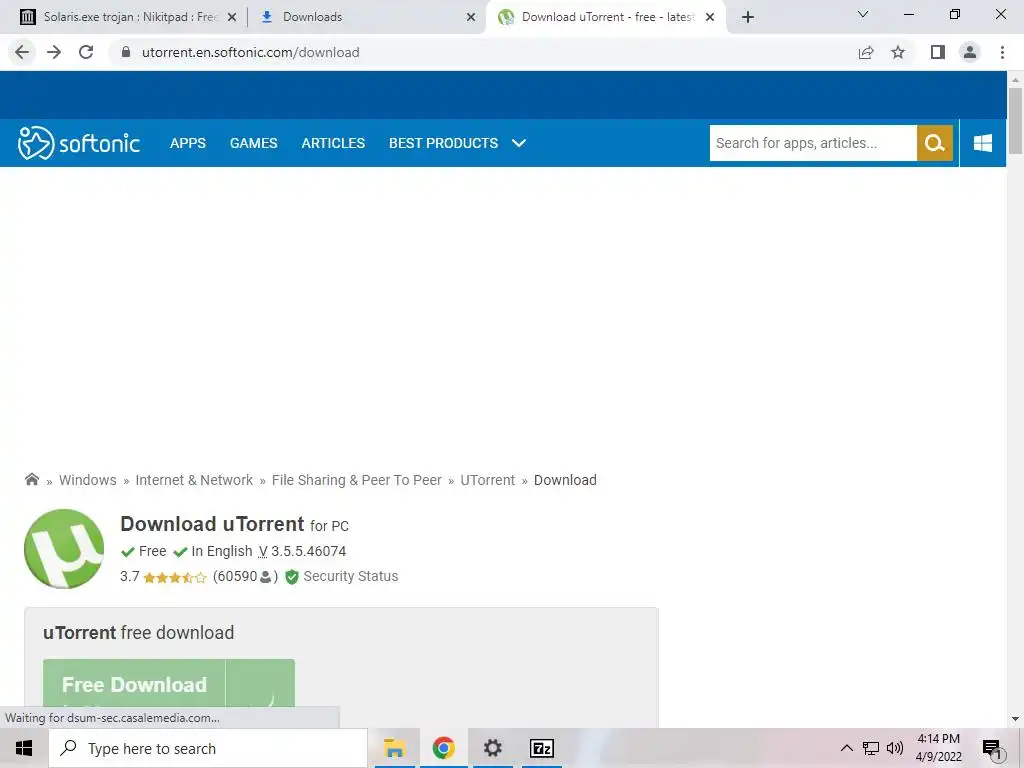Click scrollbar down arrow

[x=1015, y=719]
